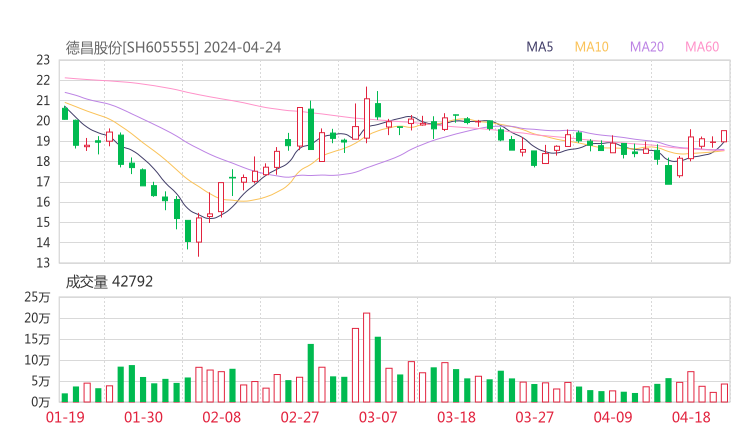The width and height of the screenshot is (740, 440).
Task: Click the volume axis label 25万
Action: click(x=37, y=297)
